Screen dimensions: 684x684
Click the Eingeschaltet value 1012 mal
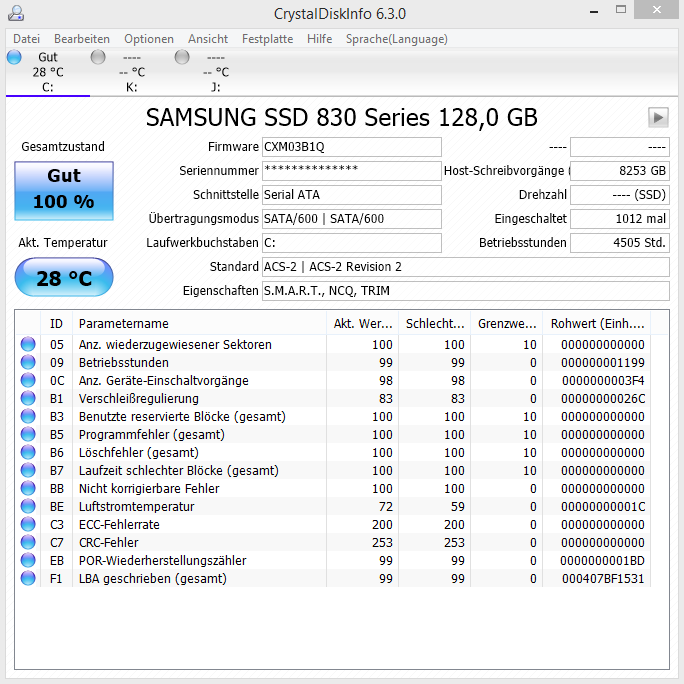coord(620,219)
